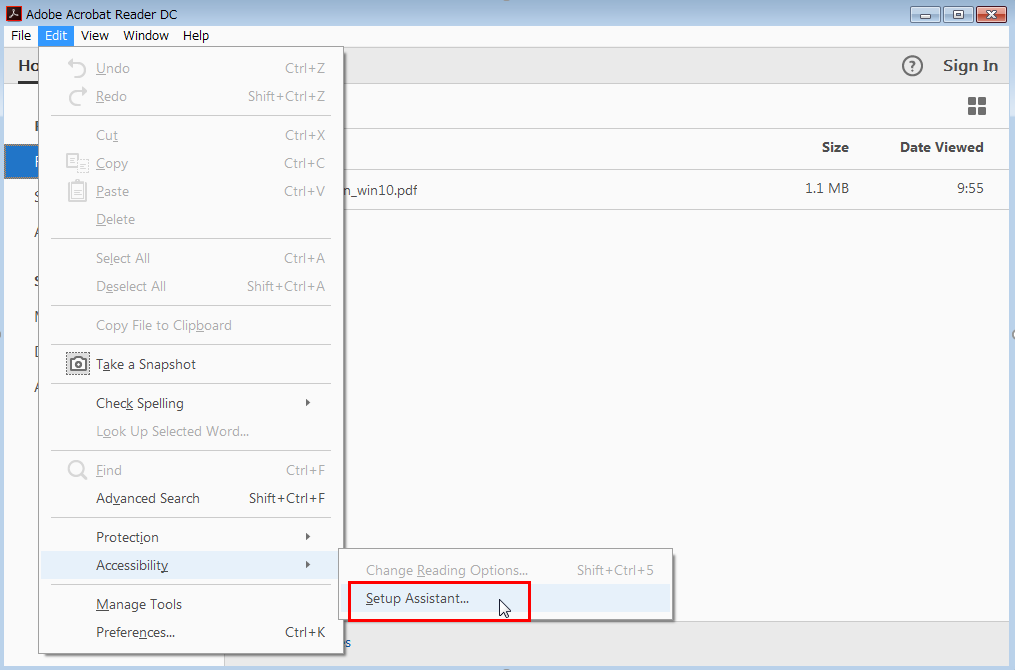Click the Paste clipboard icon
Screen dimensions: 1015x670
[x=77, y=191]
